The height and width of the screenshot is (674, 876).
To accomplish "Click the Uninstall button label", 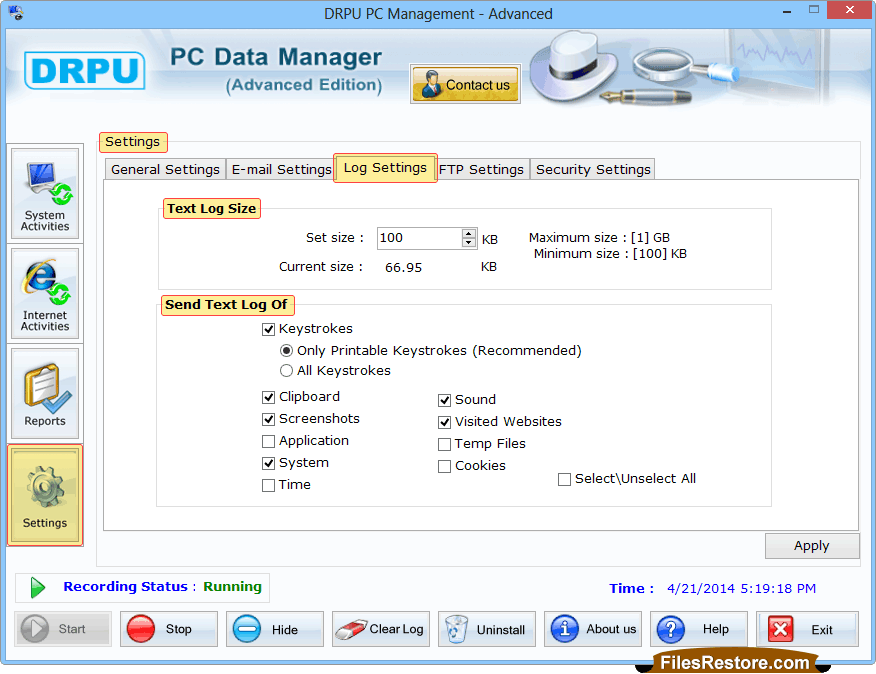I will [x=501, y=630].
